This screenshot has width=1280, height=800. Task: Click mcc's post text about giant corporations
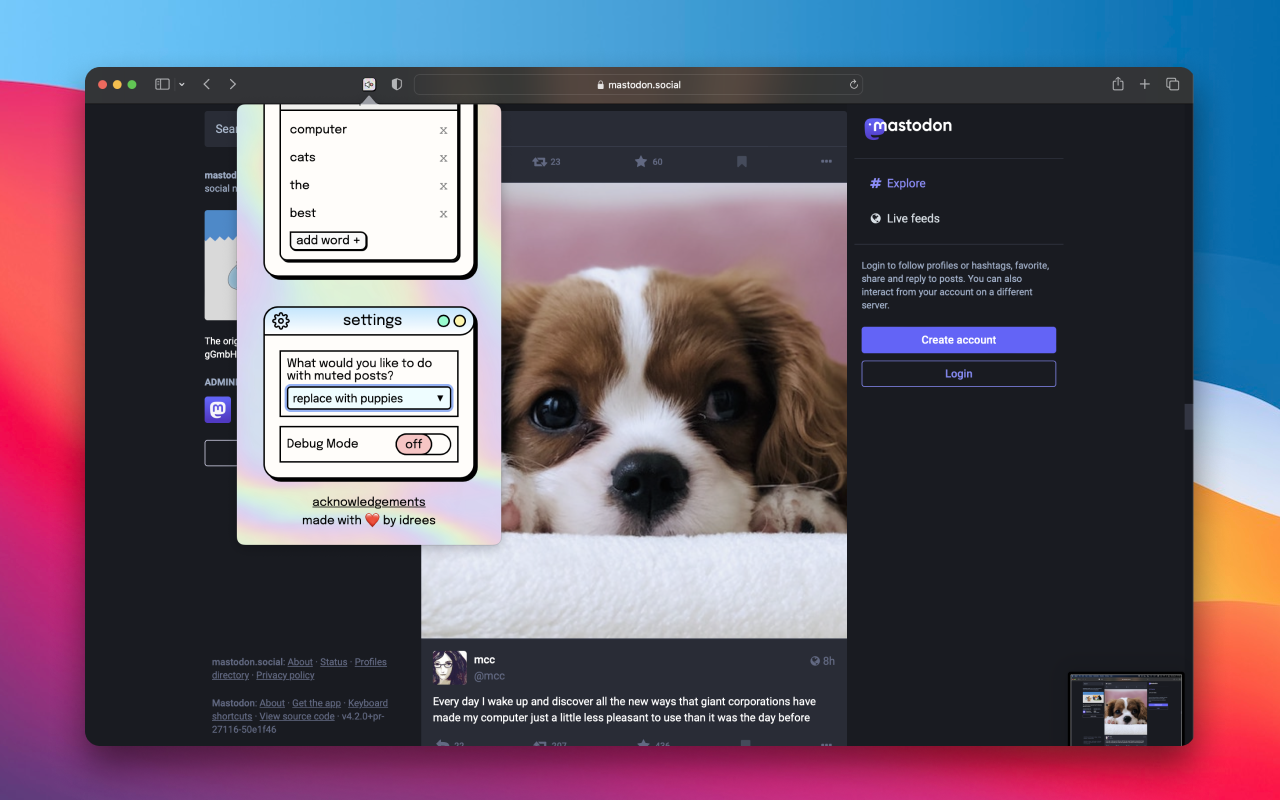pyautogui.click(x=624, y=709)
